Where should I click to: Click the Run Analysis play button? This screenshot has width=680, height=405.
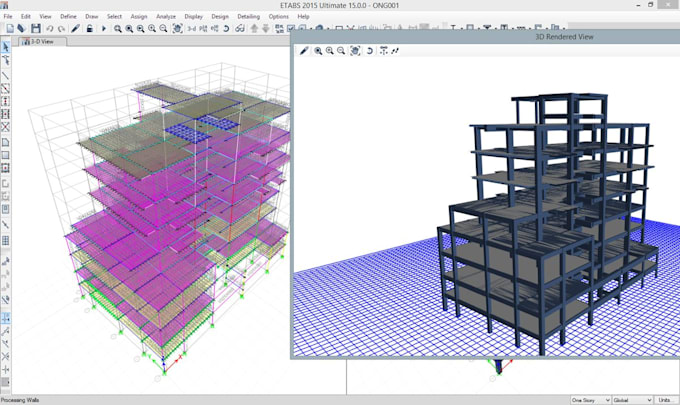point(103,28)
